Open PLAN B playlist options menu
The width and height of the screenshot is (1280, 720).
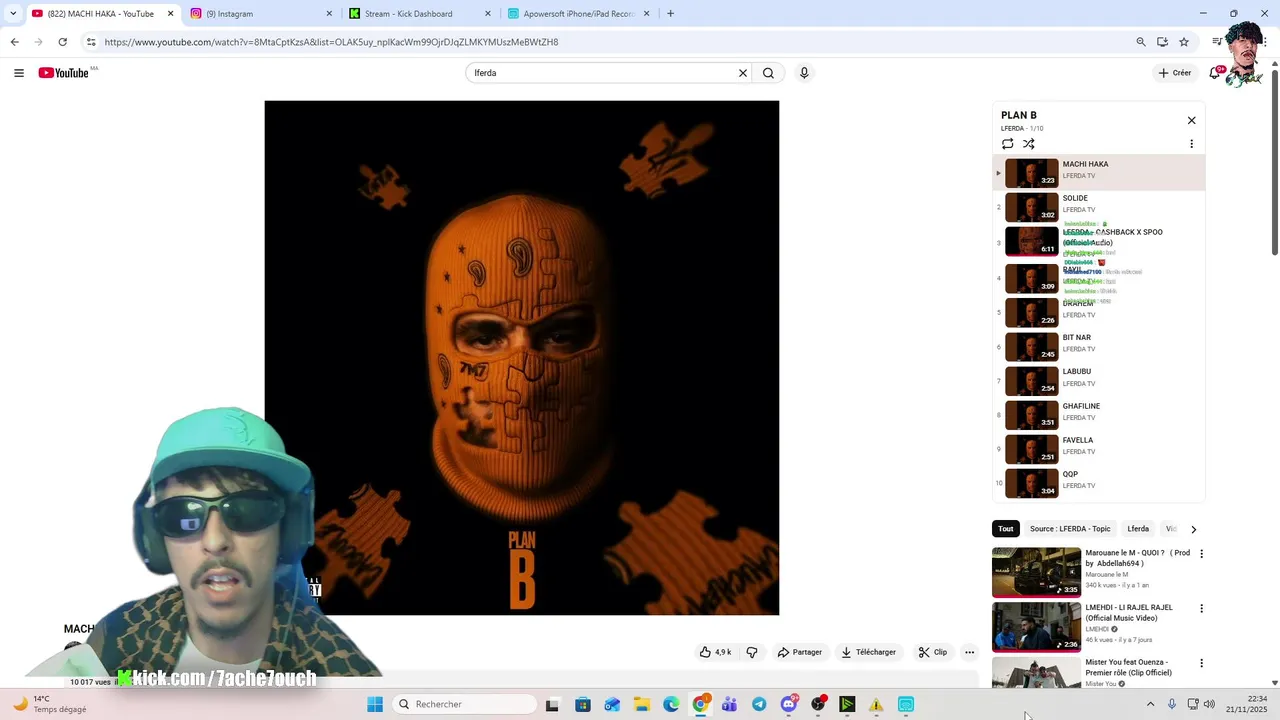click(x=1191, y=144)
